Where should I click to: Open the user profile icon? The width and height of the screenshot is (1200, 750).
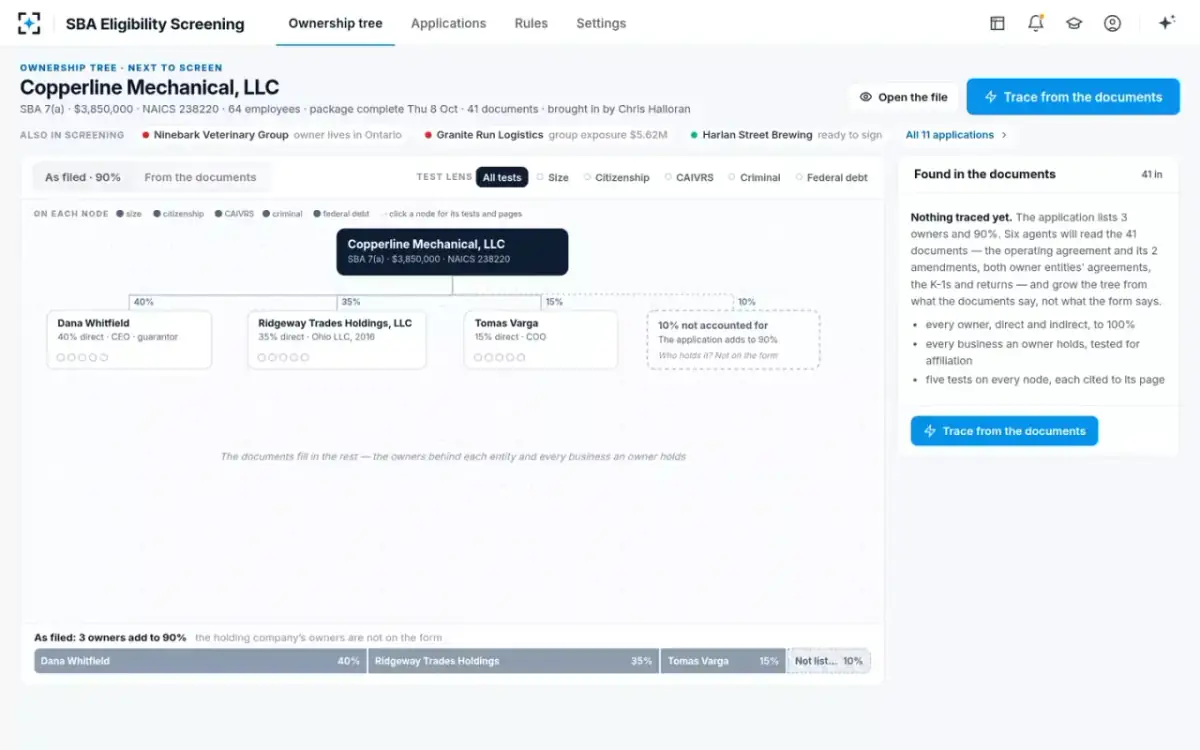1112,23
